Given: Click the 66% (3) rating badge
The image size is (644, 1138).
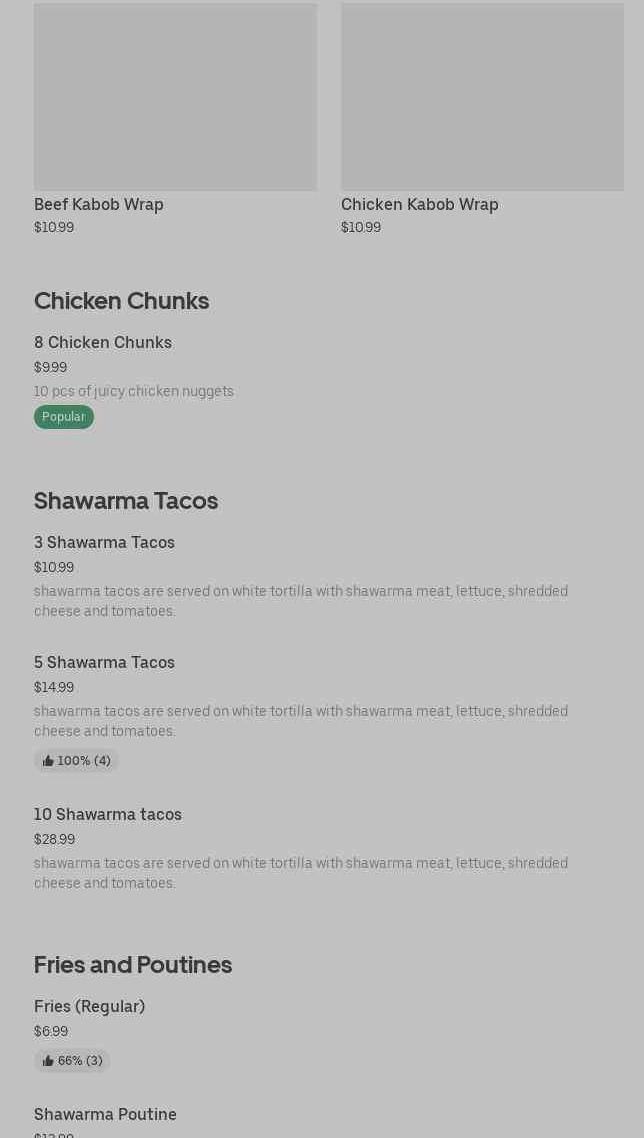Looking at the screenshot, I should pos(73,1061).
